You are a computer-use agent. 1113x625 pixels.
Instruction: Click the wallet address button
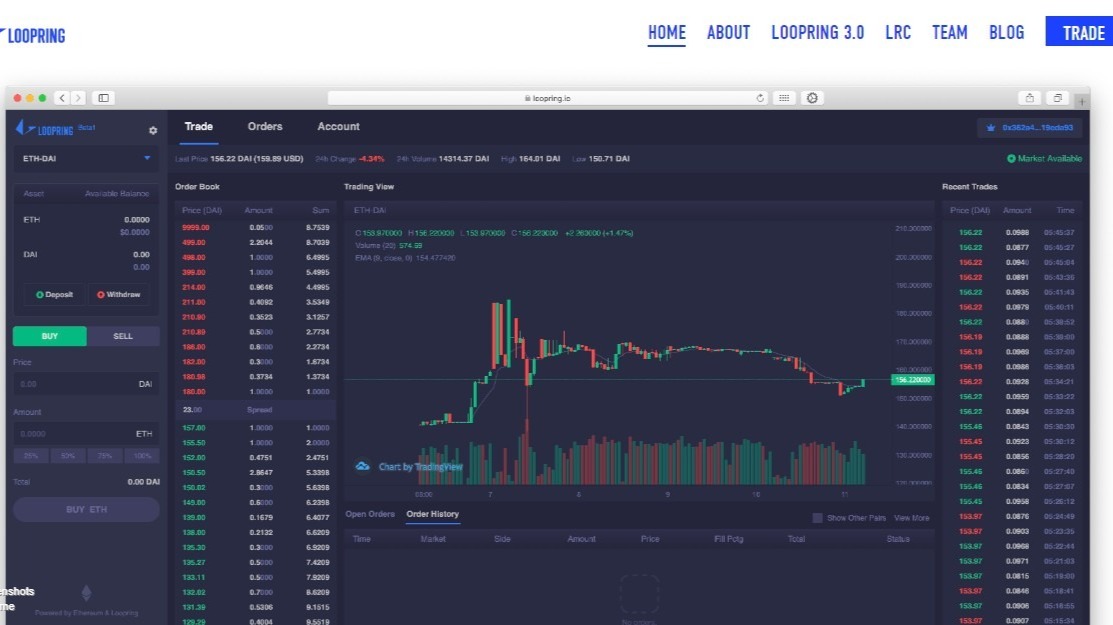click(x=1030, y=128)
